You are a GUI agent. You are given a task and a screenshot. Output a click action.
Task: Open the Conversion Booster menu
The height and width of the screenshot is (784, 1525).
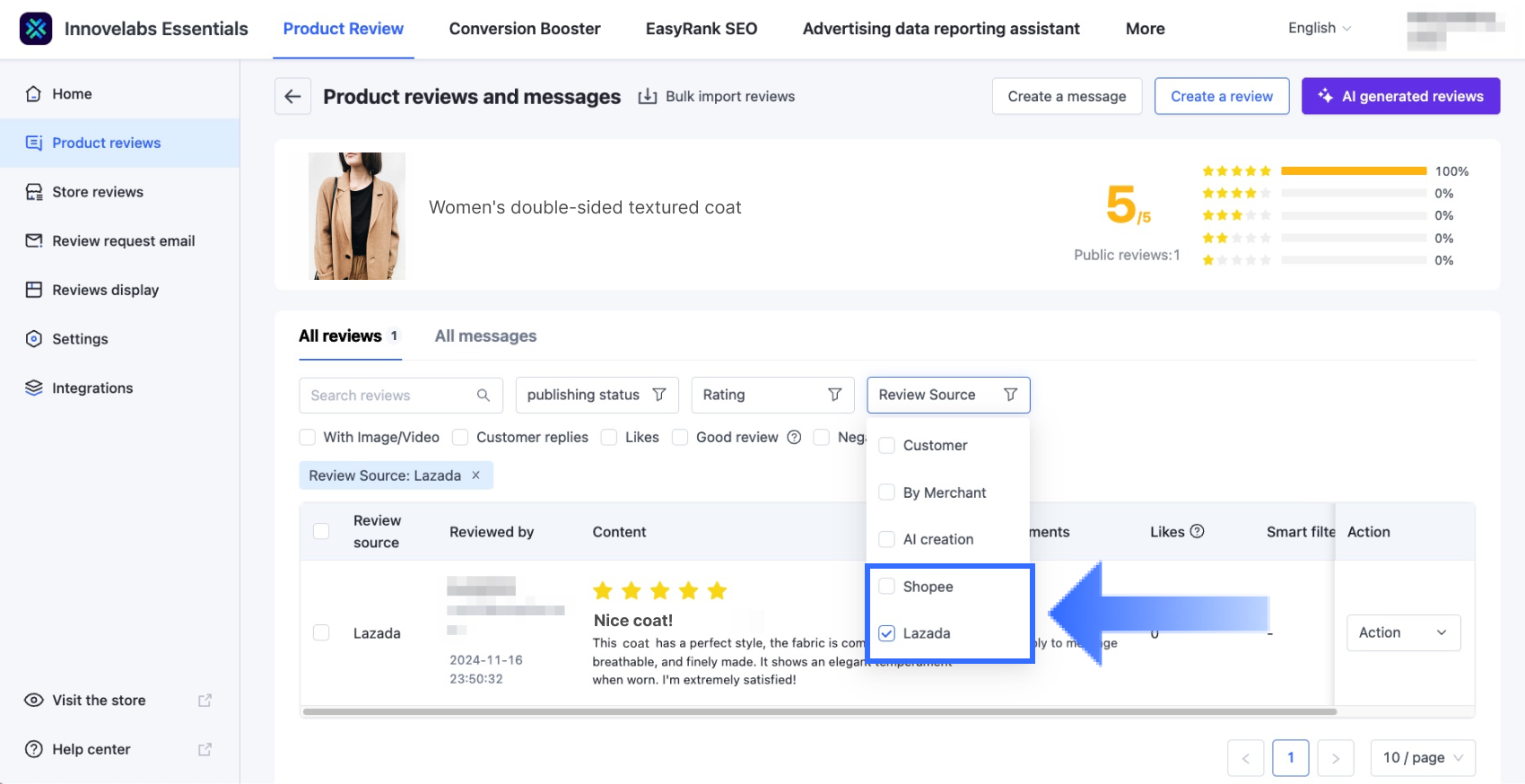[525, 29]
